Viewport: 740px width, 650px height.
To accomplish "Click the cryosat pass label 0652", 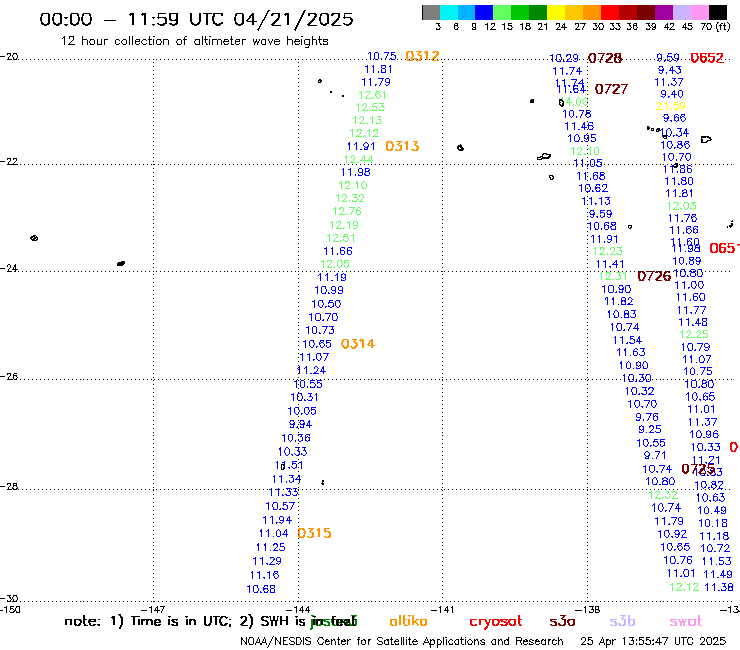I will pos(707,58).
